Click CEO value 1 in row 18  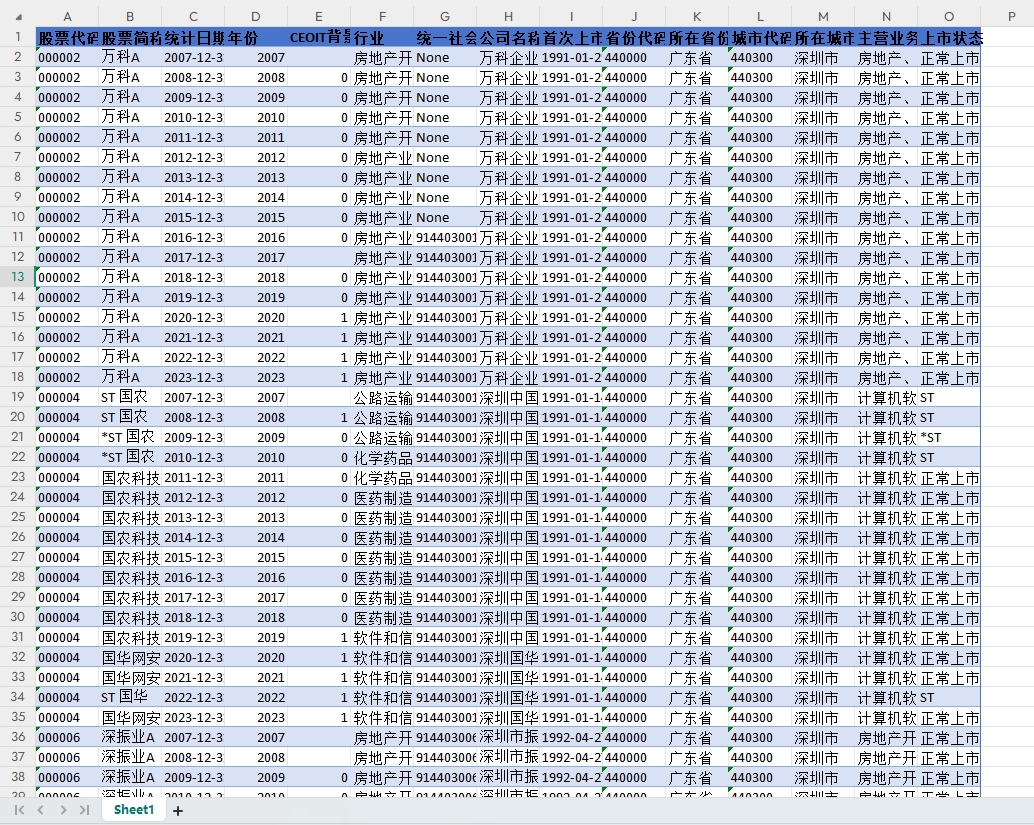(x=319, y=377)
